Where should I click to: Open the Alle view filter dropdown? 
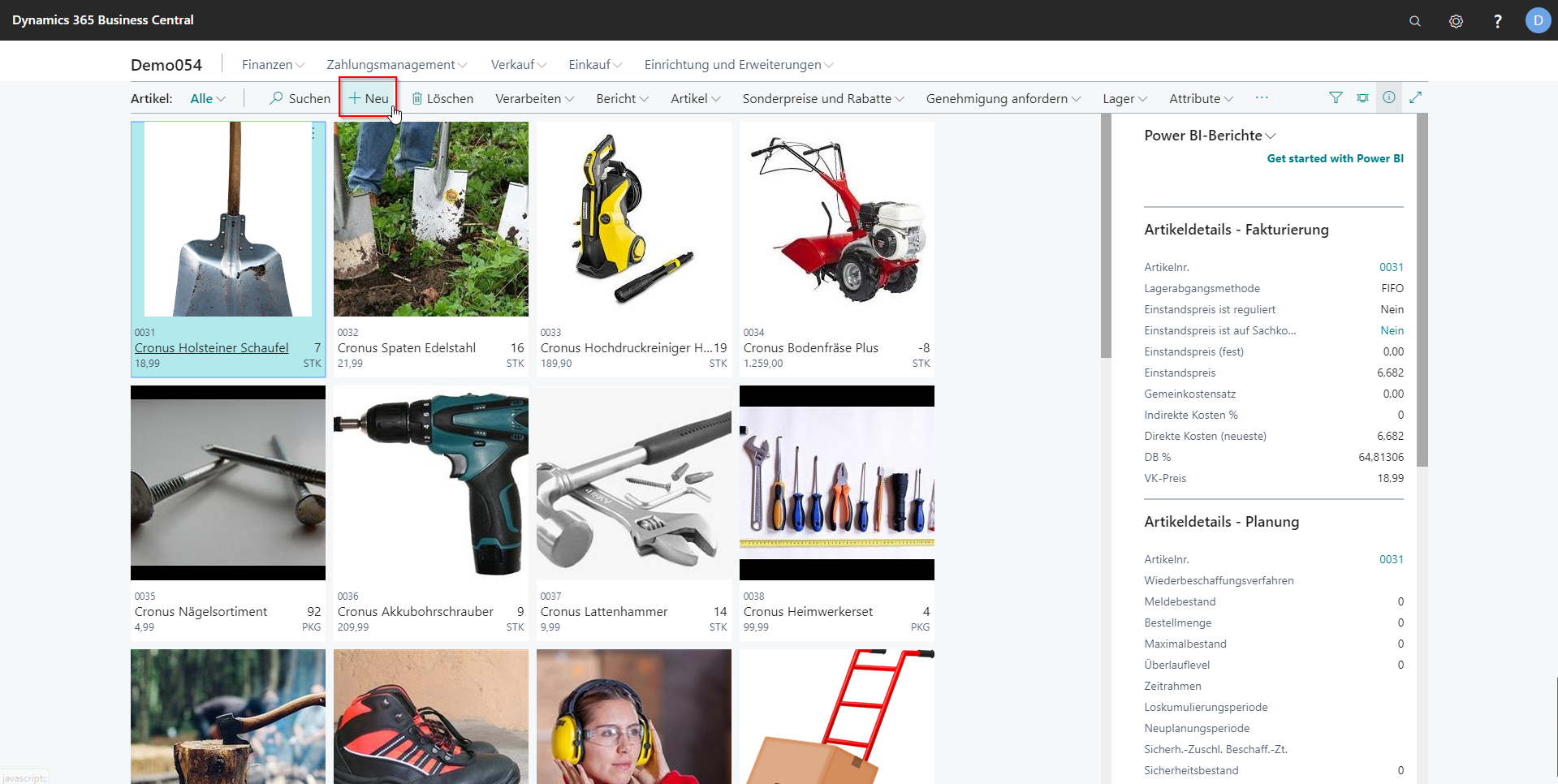tap(208, 98)
